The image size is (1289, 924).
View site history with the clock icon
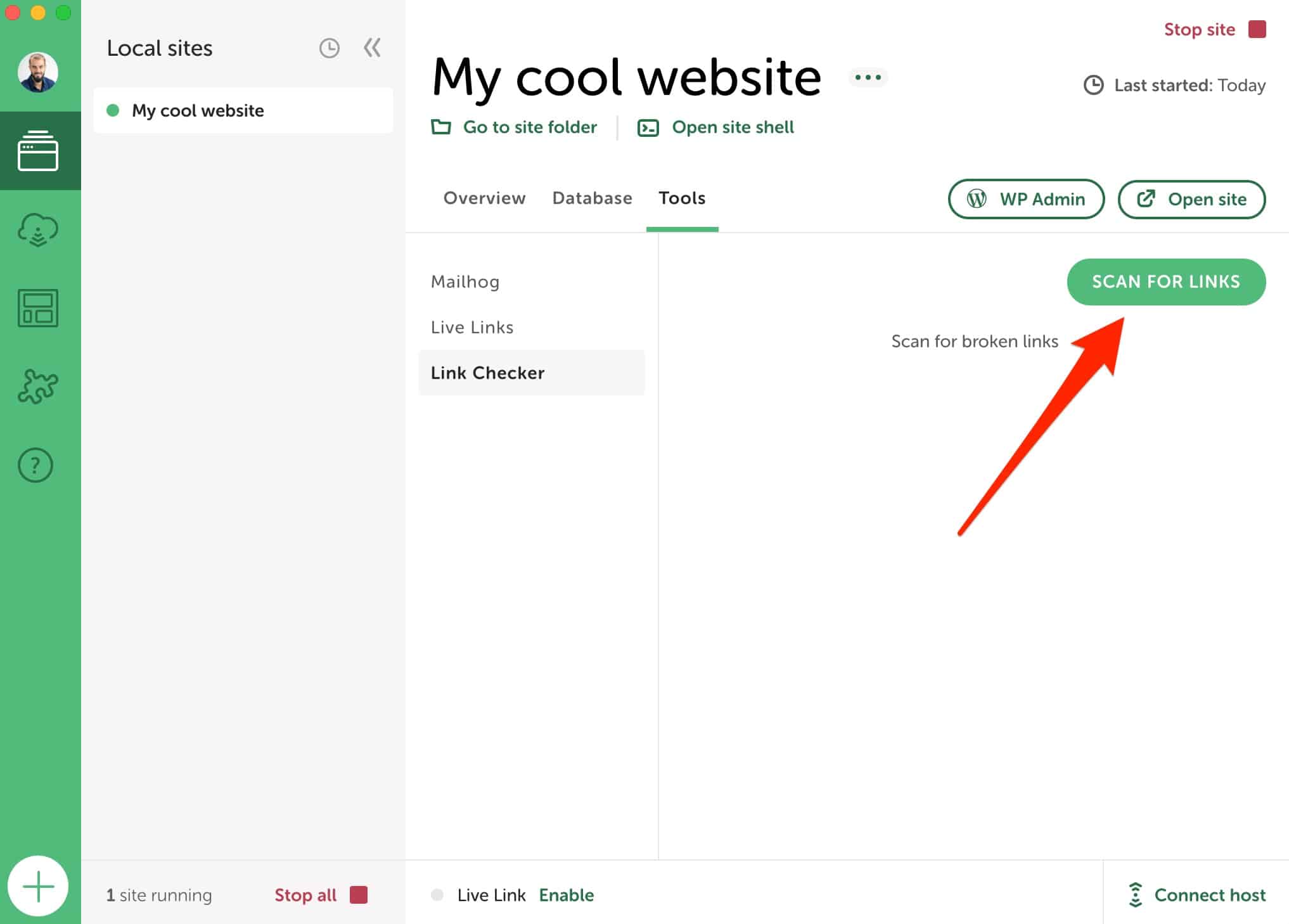pos(329,48)
